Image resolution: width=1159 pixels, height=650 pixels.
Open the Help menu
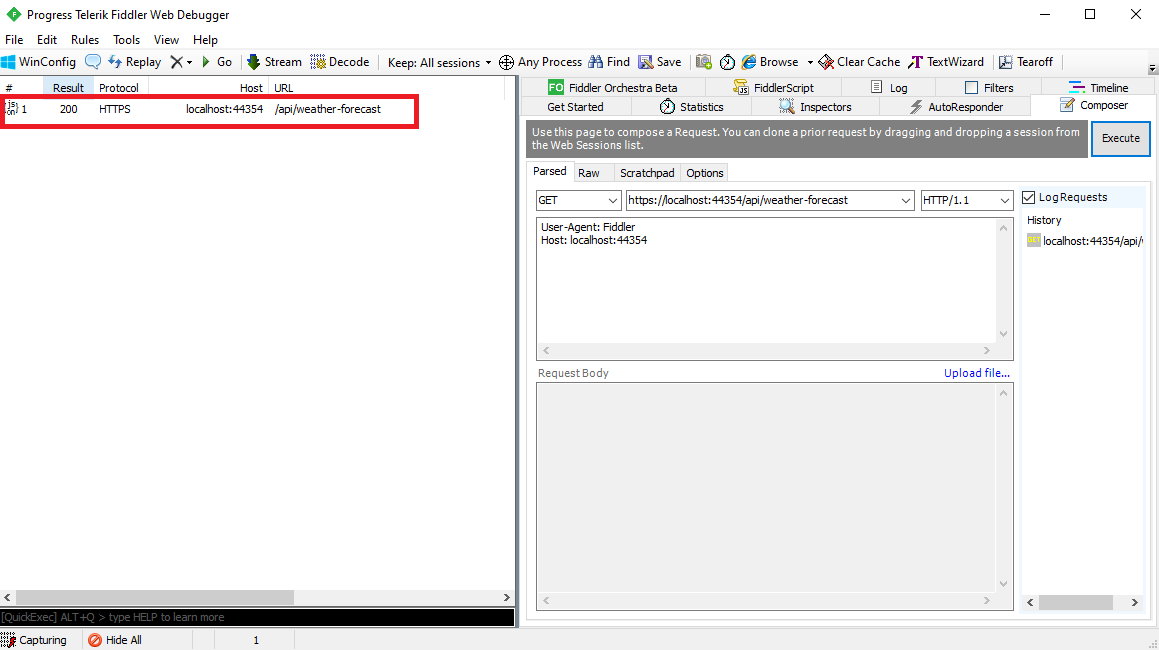[x=205, y=40]
